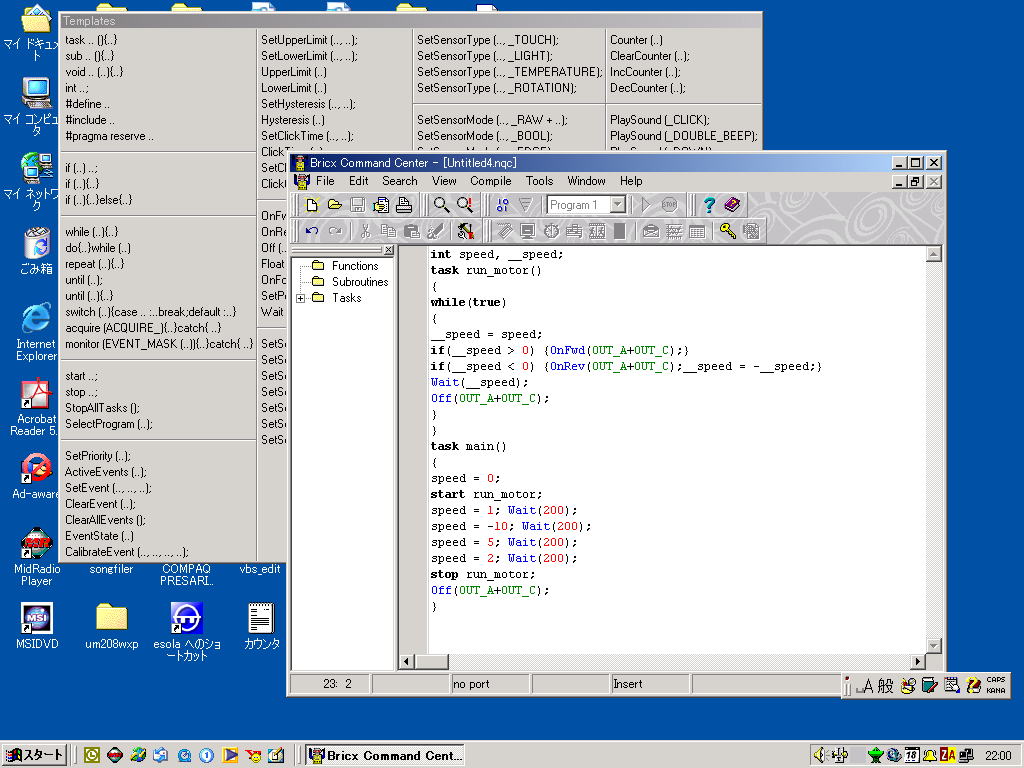
Task: Close the code explorer side pane
Action: pyautogui.click(x=389, y=250)
